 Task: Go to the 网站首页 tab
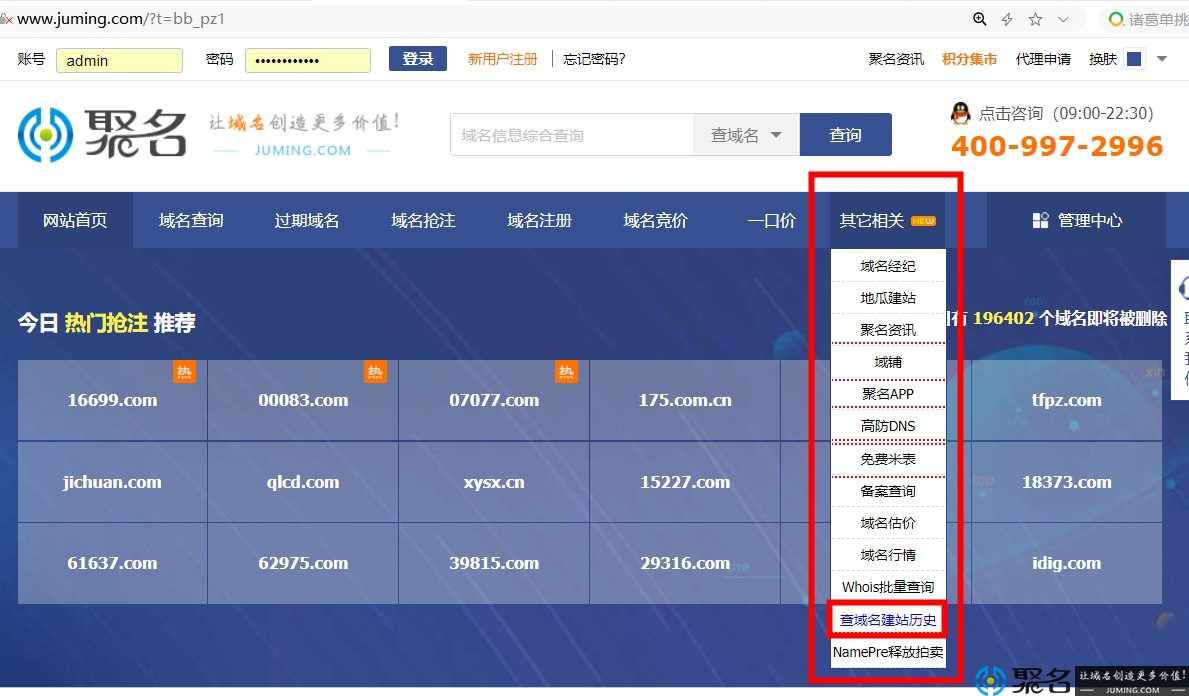tap(75, 221)
